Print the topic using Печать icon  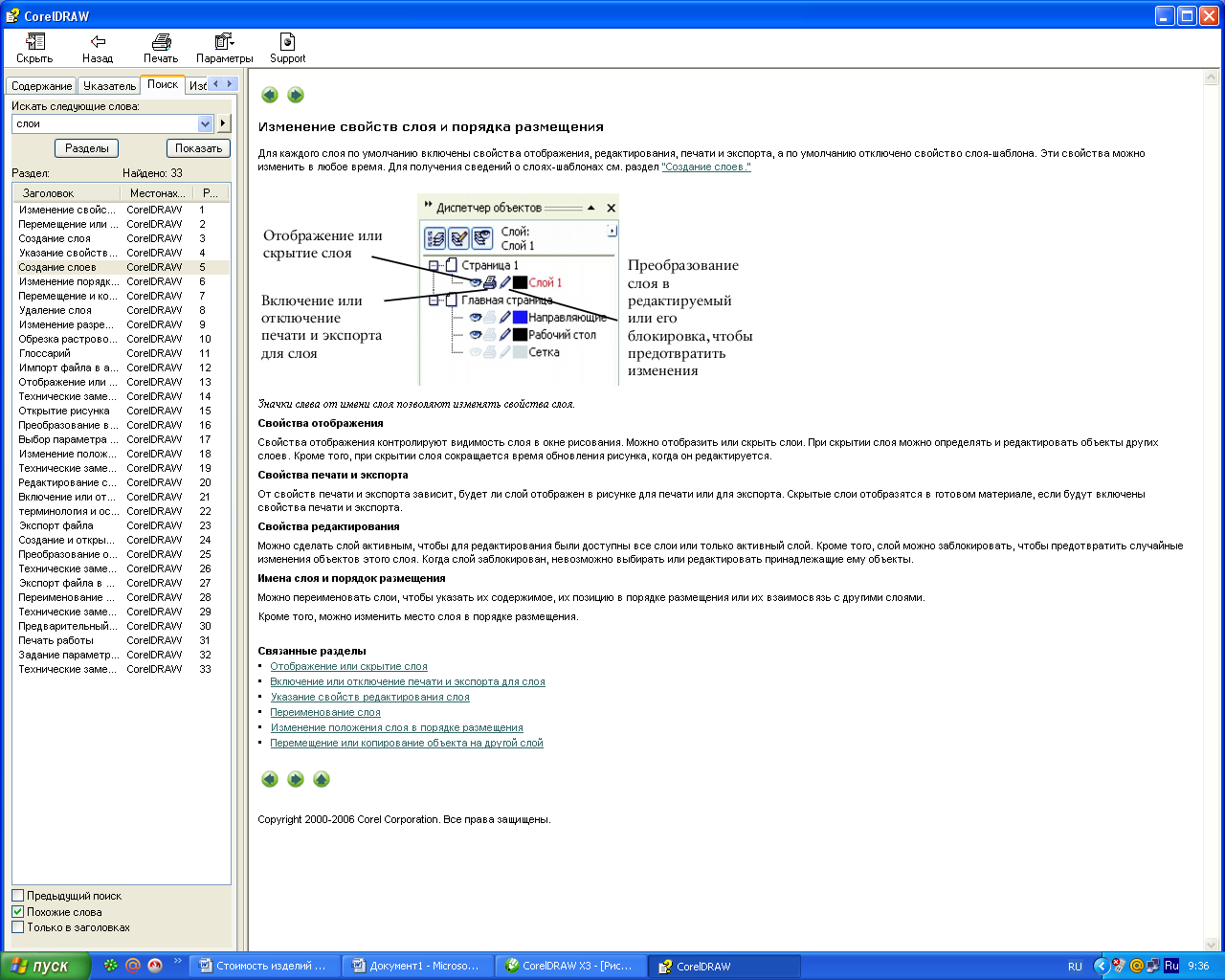[161, 48]
